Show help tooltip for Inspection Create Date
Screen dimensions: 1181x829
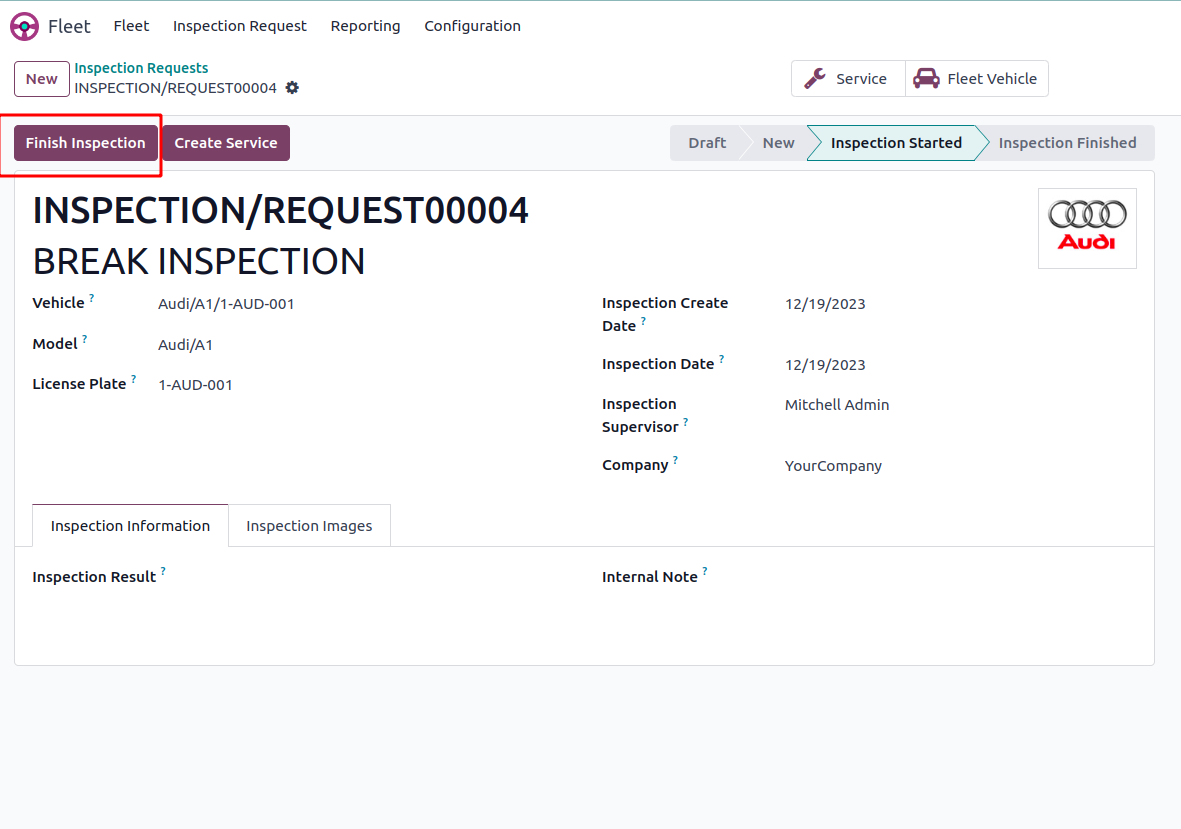(643, 321)
